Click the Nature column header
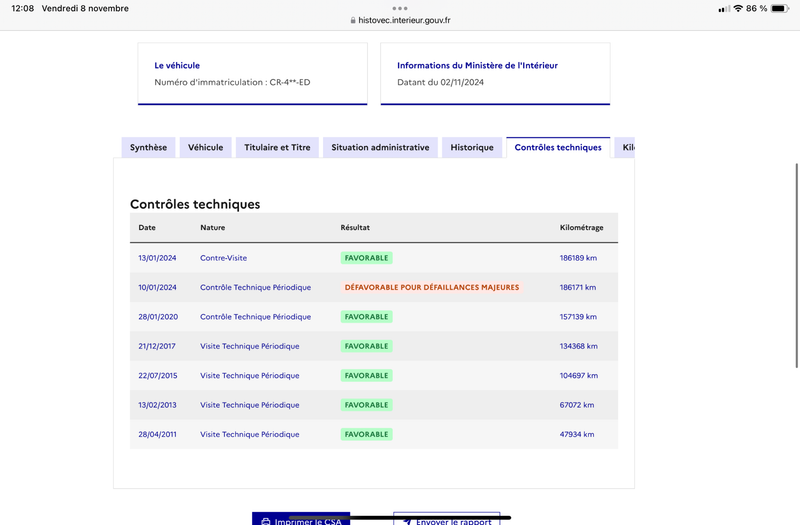Image resolution: width=800 pixels, height=525 pixels. click(x=213, y=228)
